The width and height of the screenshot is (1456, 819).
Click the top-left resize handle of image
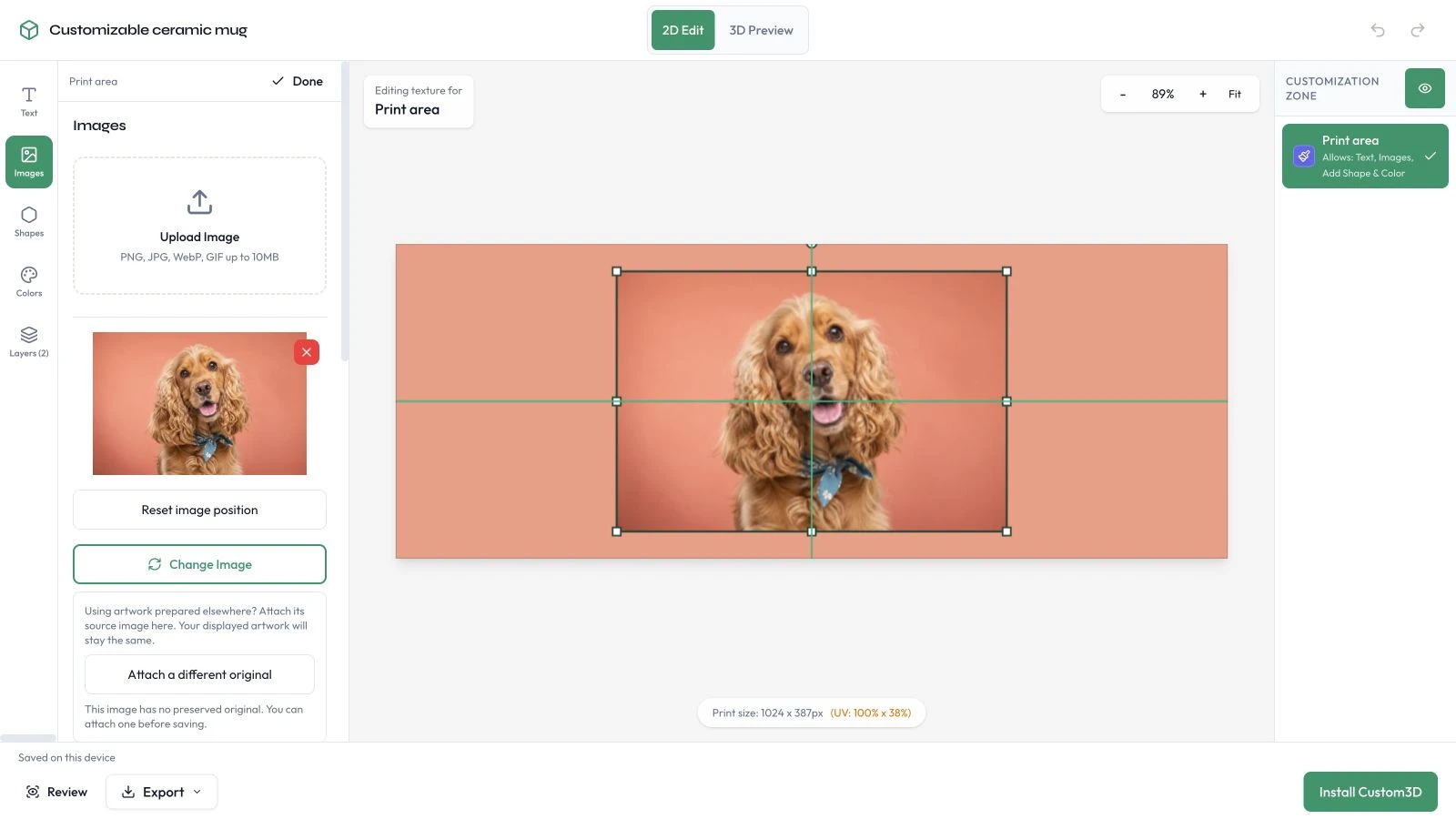(617, 271)
